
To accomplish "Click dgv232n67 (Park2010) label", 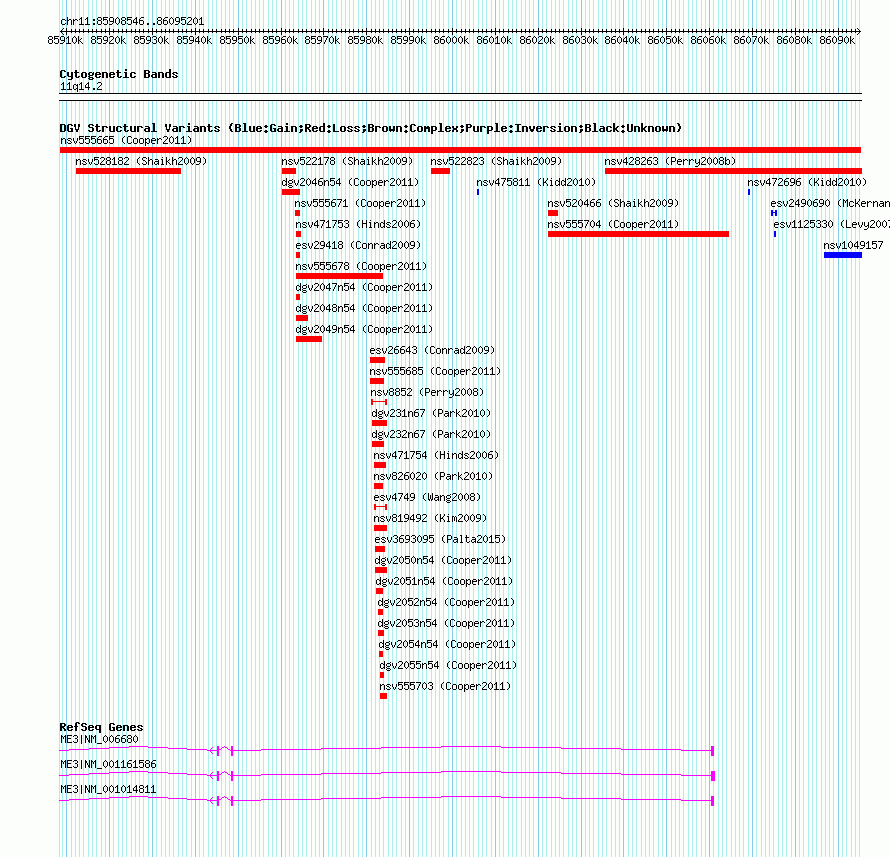I will [431, 434].
